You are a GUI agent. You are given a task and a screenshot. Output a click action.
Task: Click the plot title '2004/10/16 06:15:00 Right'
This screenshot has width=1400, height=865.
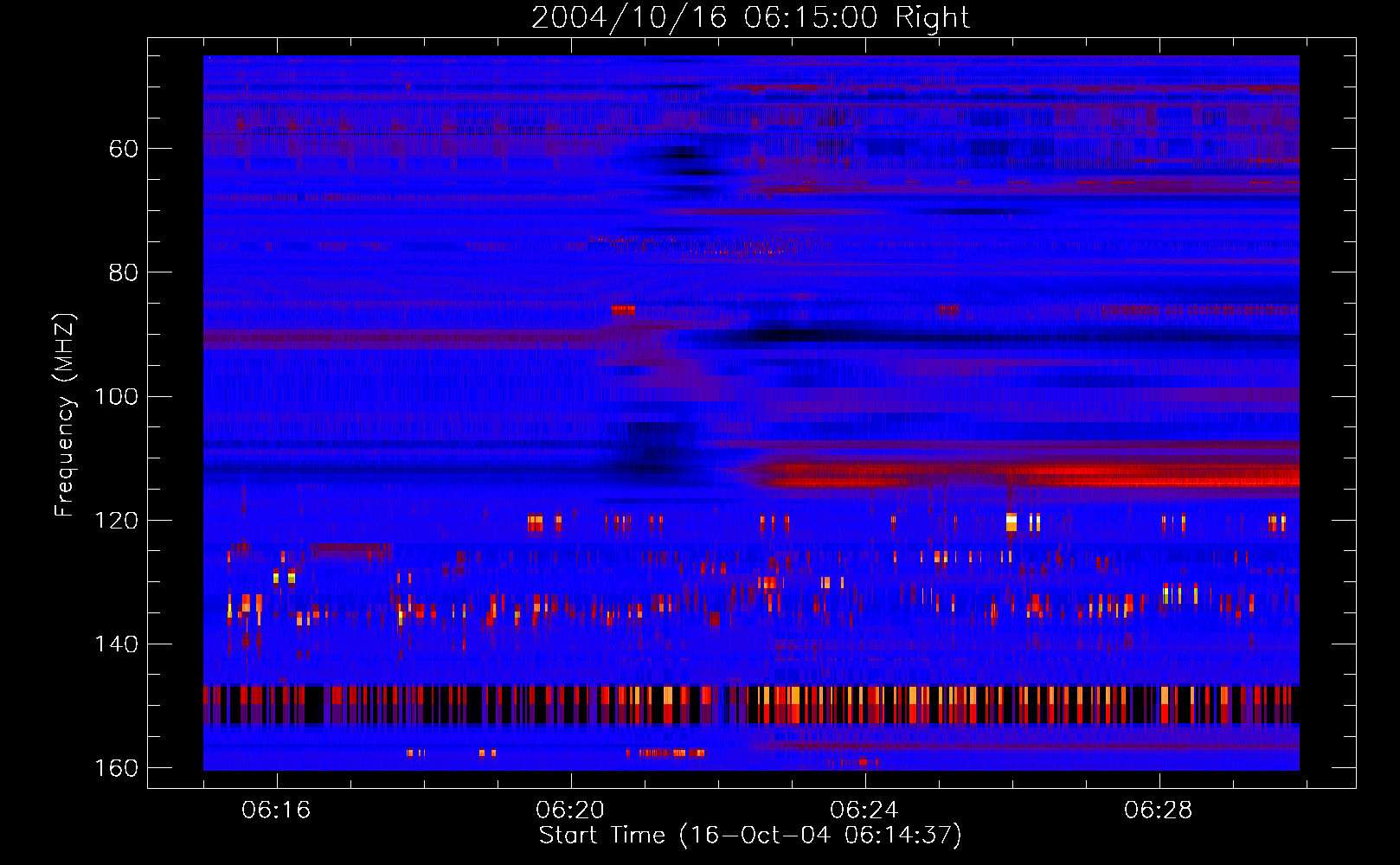[750, 17]
